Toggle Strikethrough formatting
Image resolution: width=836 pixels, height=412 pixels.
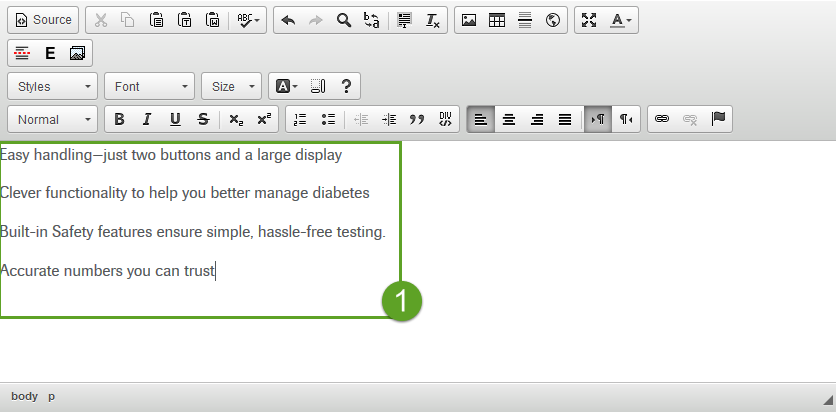point(203,119)
